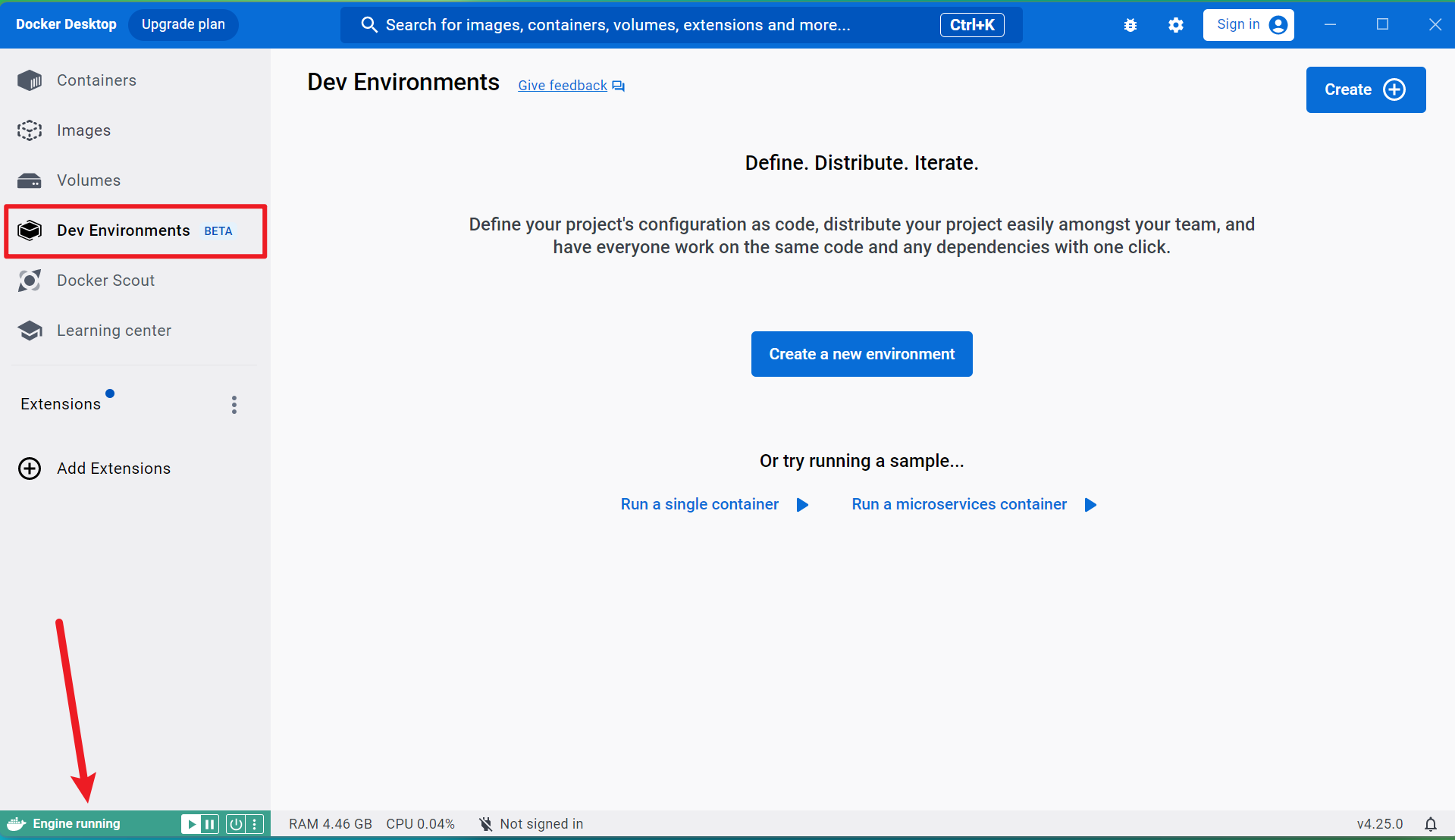
Task: Click play arrow next to single container
Action: pos(802,505)
